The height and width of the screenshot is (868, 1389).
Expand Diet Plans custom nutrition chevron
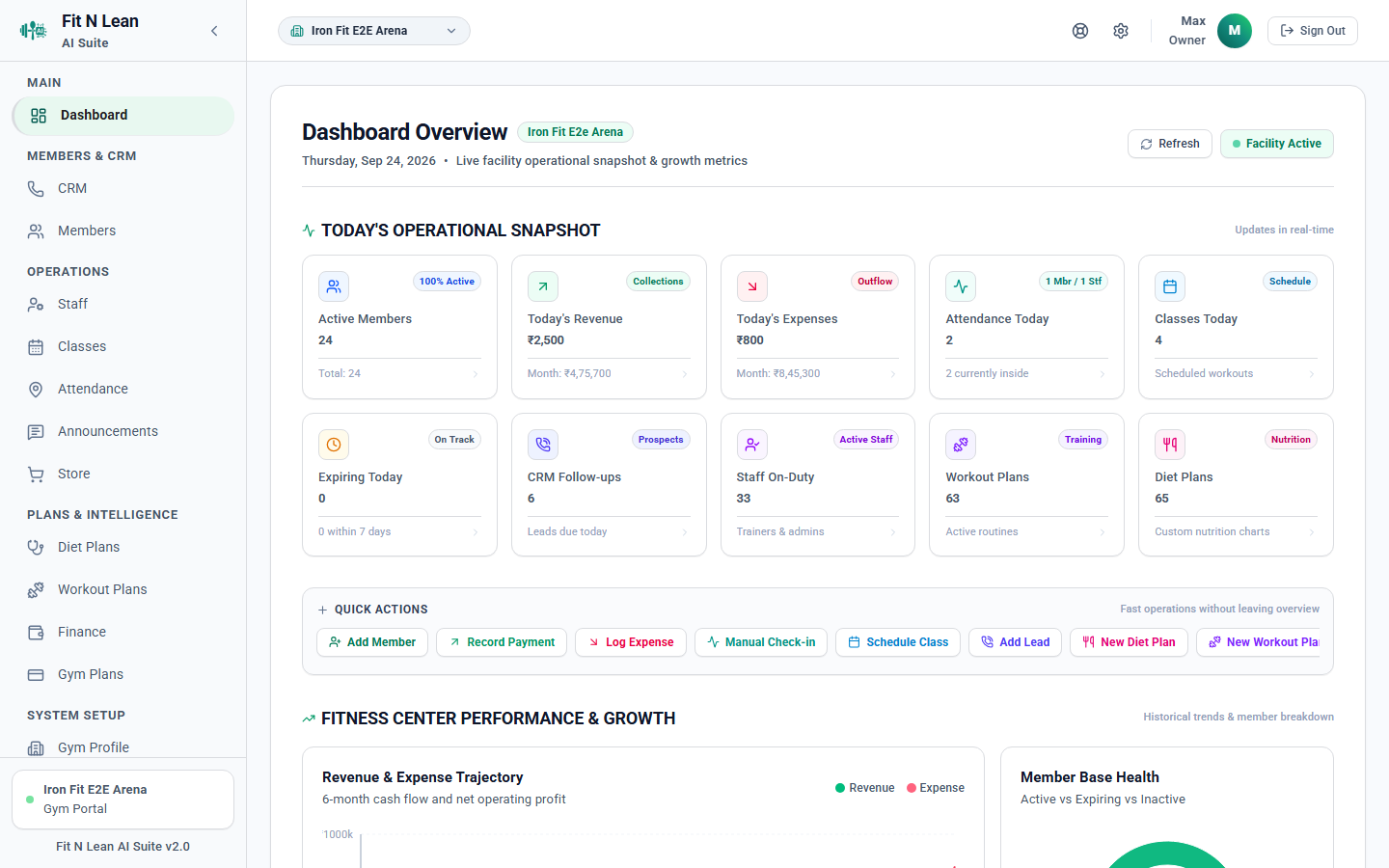[x=1312, y=532]
